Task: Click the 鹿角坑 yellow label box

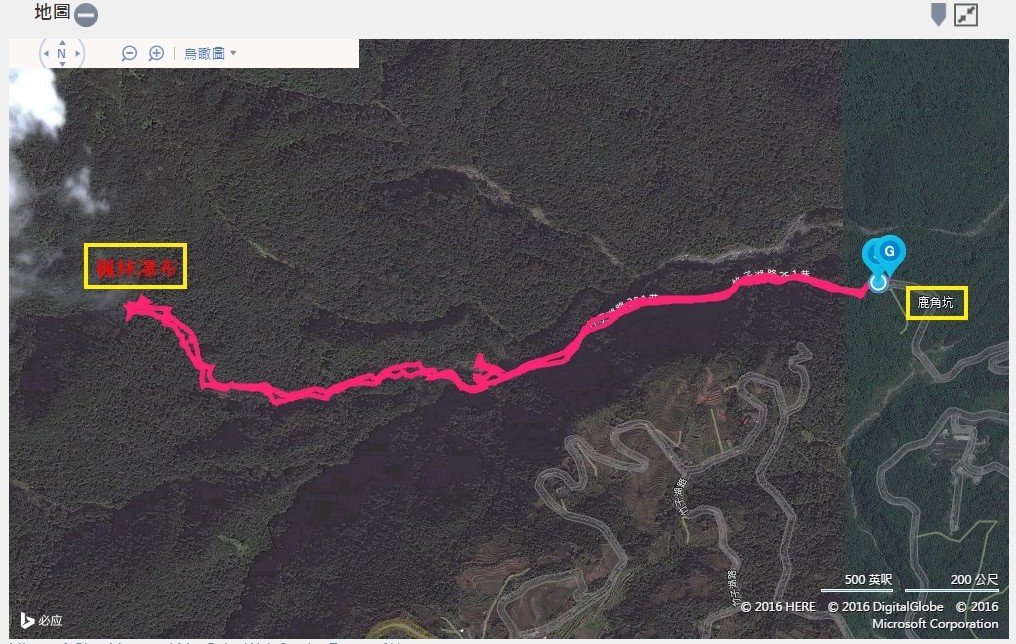Action: (936, 303)
